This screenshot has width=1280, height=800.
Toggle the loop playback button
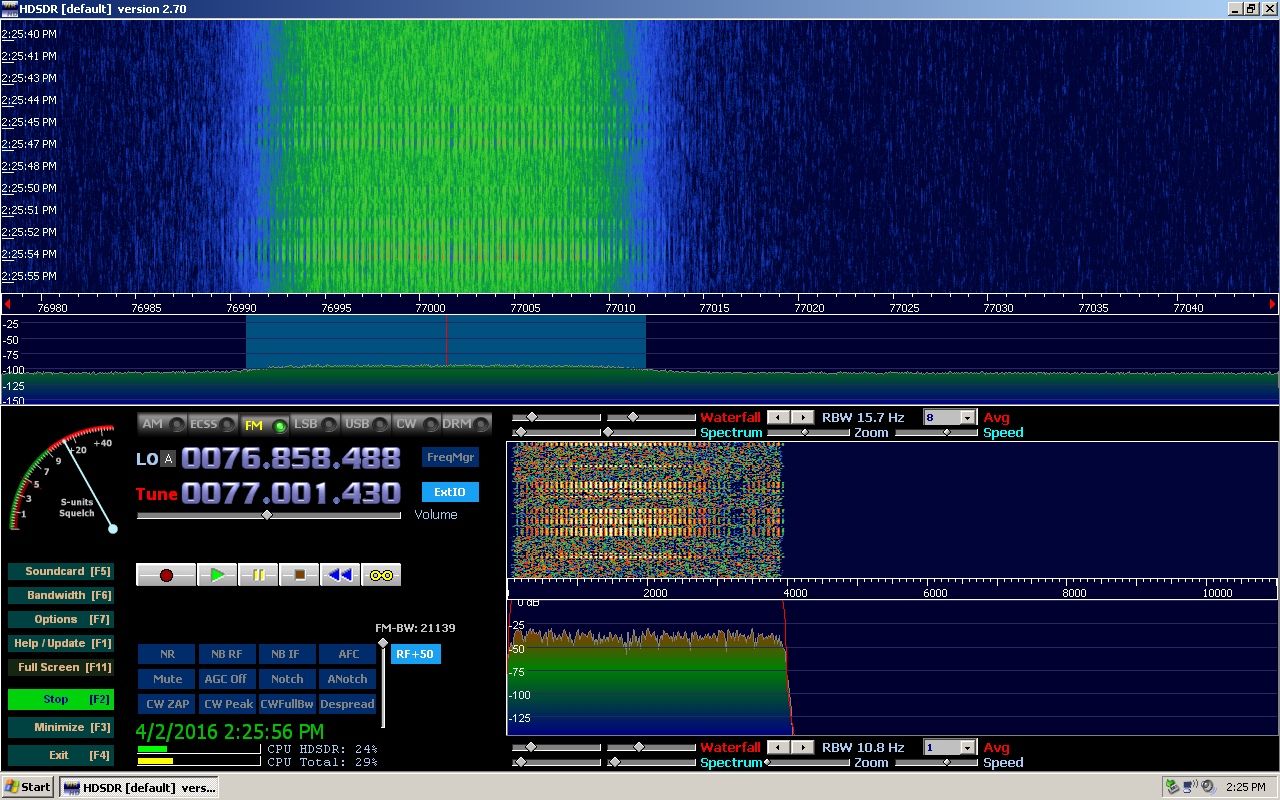point(381,575)
